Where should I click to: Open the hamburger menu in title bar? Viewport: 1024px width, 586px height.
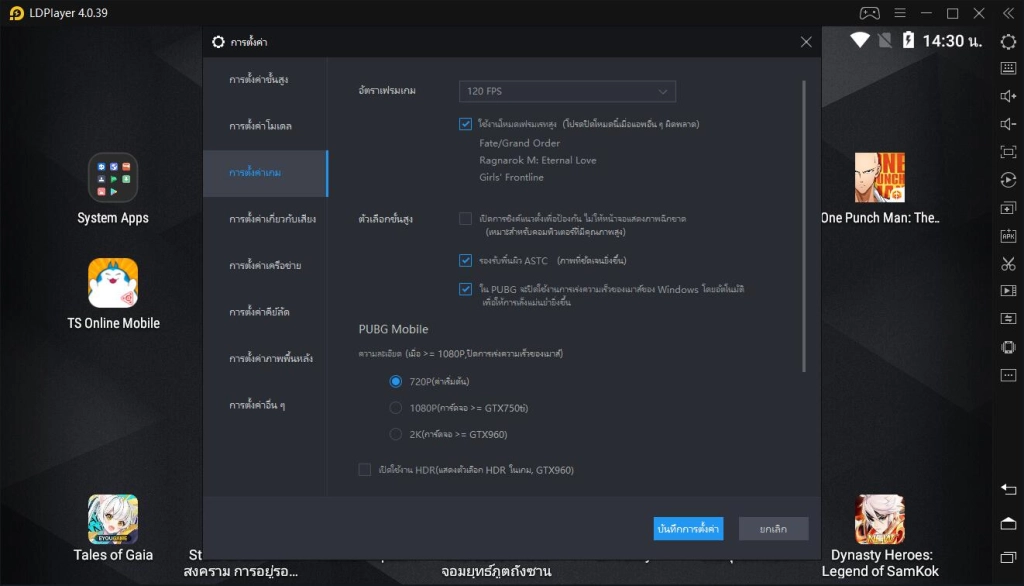900,13
